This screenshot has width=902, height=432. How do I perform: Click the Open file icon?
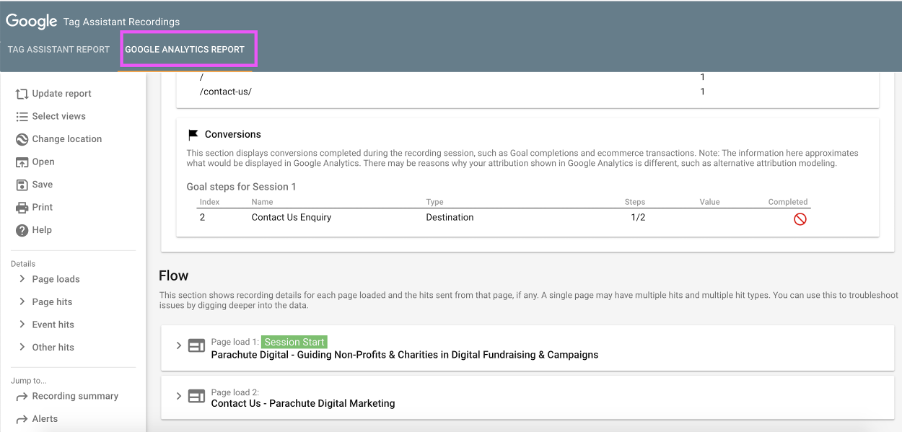22,162
